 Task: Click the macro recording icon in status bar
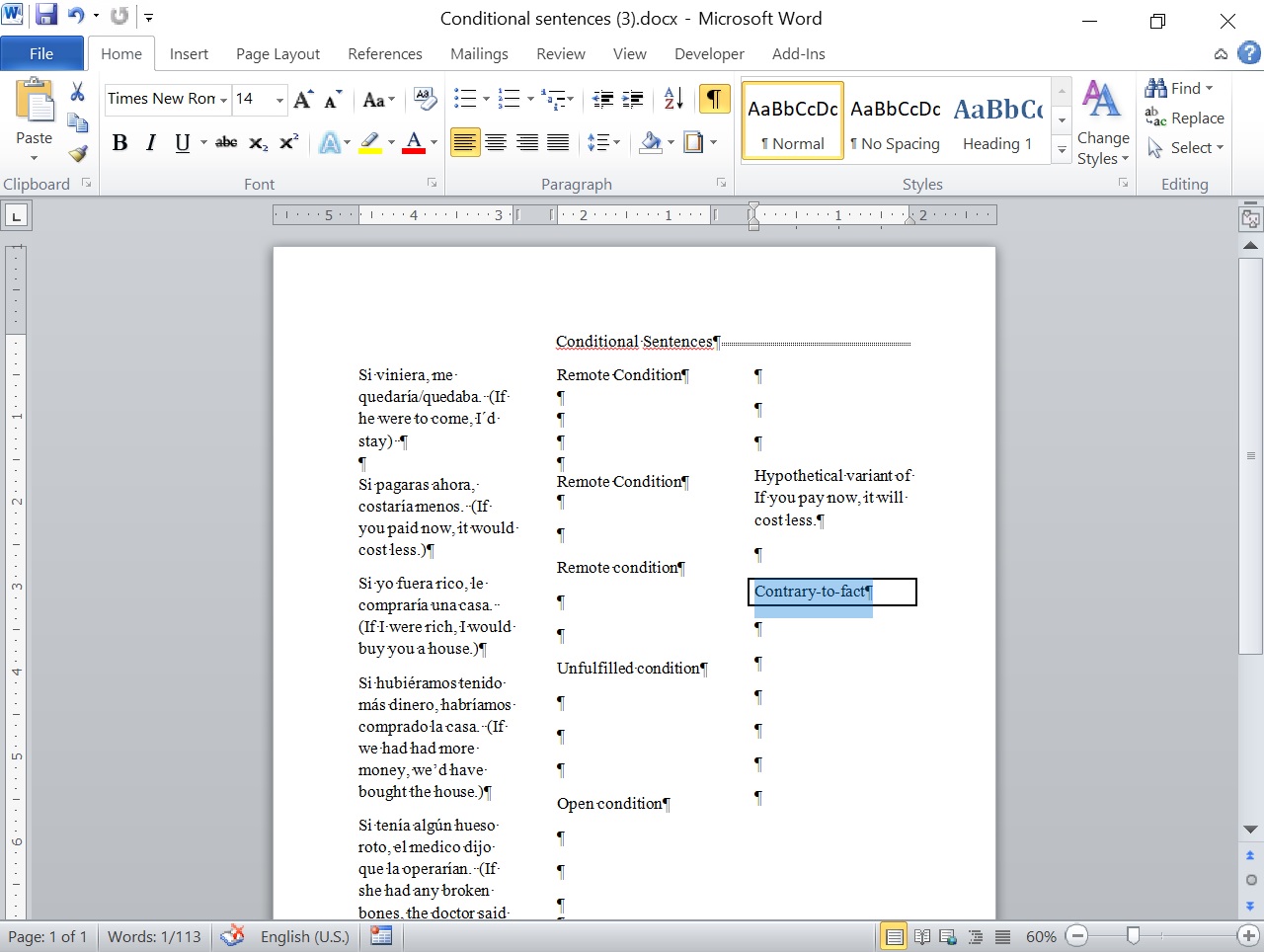[x=381, y=936]
